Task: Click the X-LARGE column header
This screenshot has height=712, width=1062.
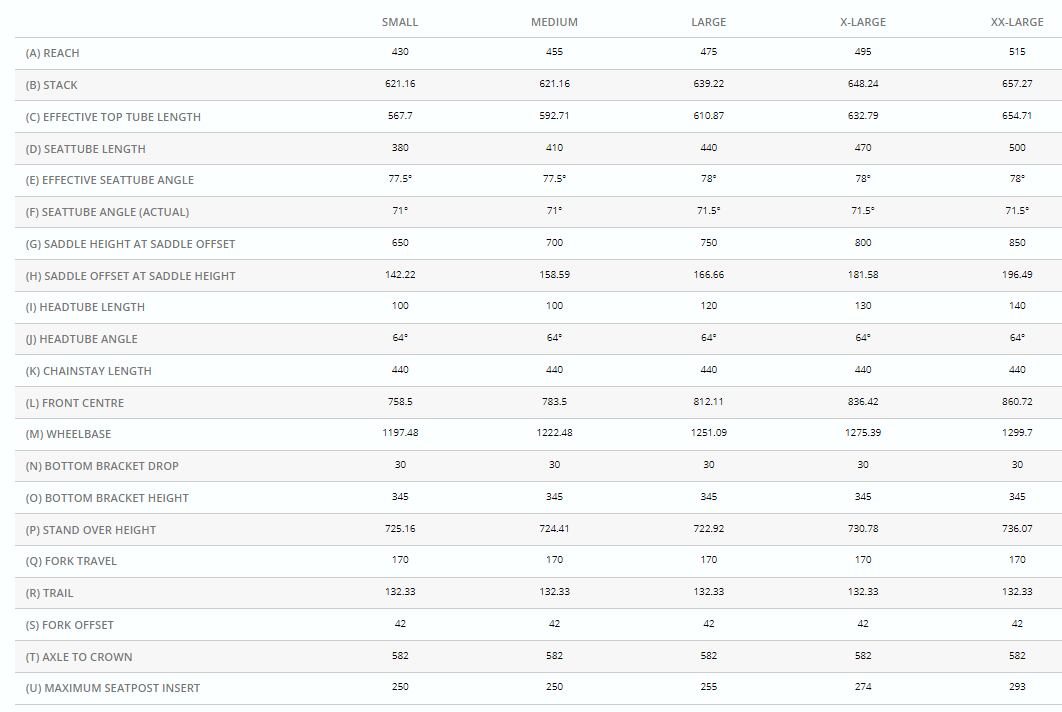Action: point(863,22)
